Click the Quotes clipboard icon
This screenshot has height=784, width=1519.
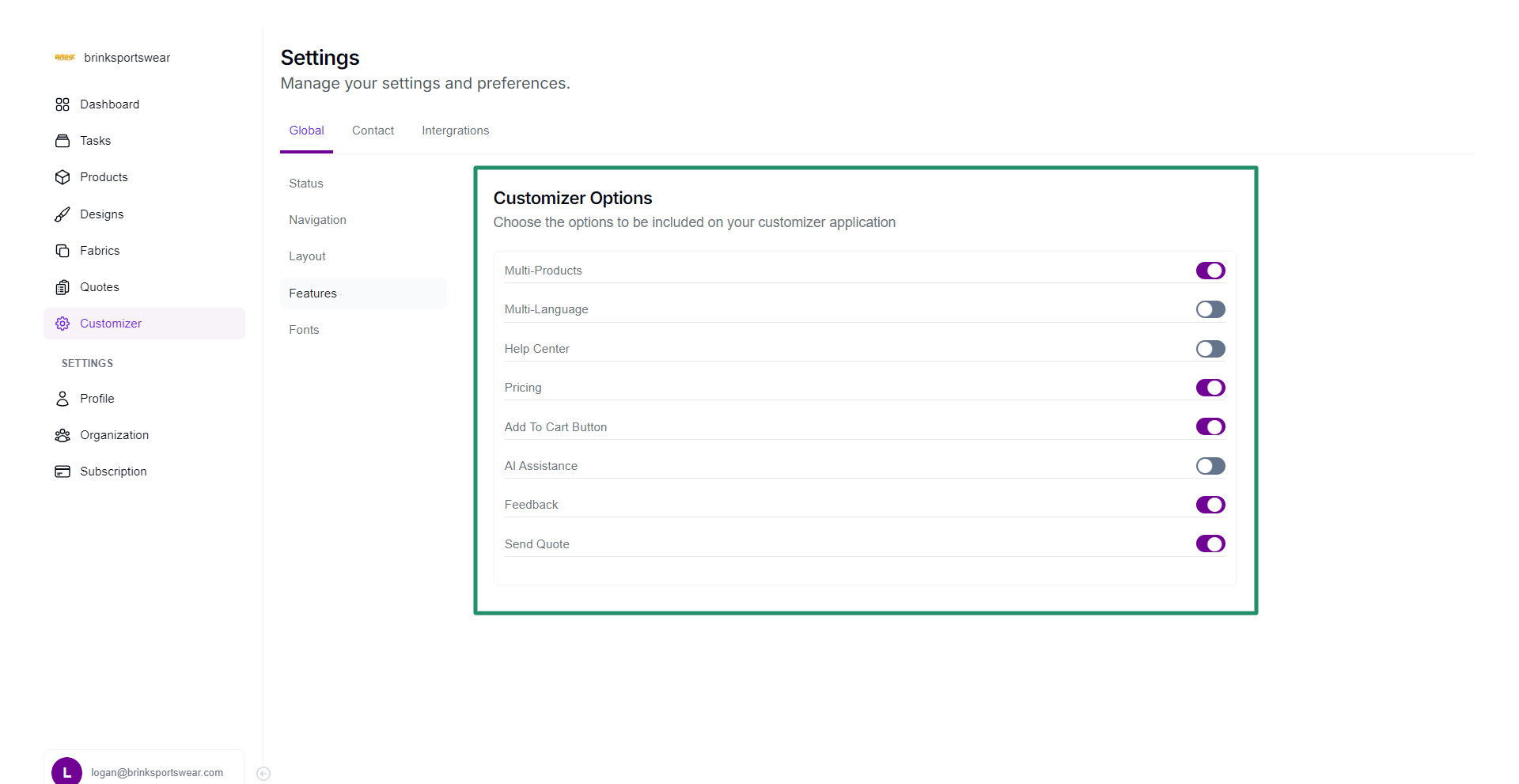click(x=63, y=287)
